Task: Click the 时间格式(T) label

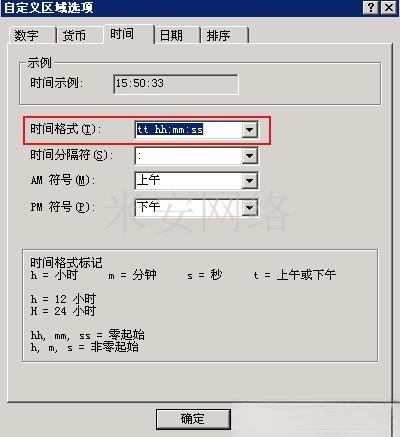Action: [x=65, y=129]
